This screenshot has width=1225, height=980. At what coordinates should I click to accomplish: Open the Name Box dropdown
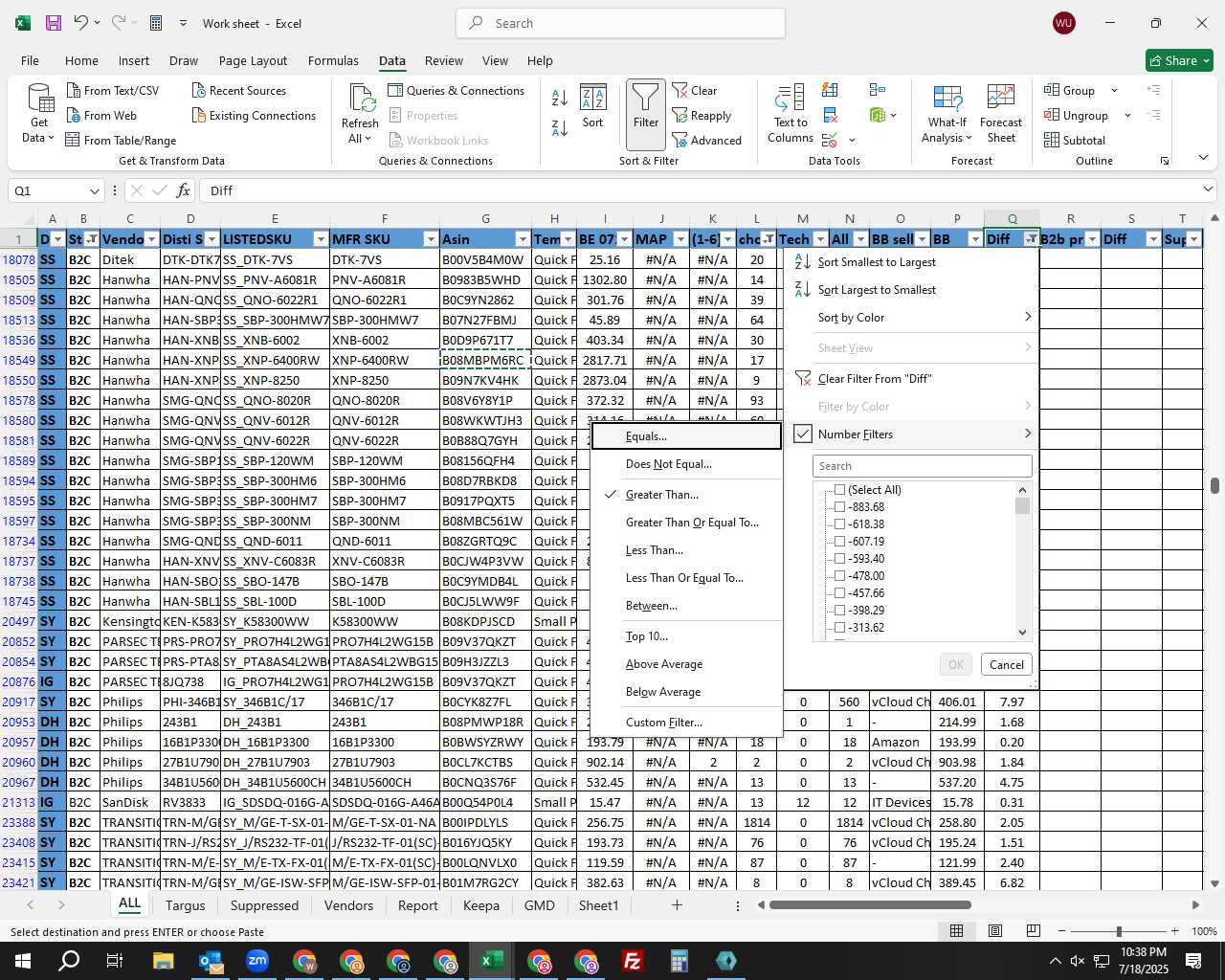(94, 190)
